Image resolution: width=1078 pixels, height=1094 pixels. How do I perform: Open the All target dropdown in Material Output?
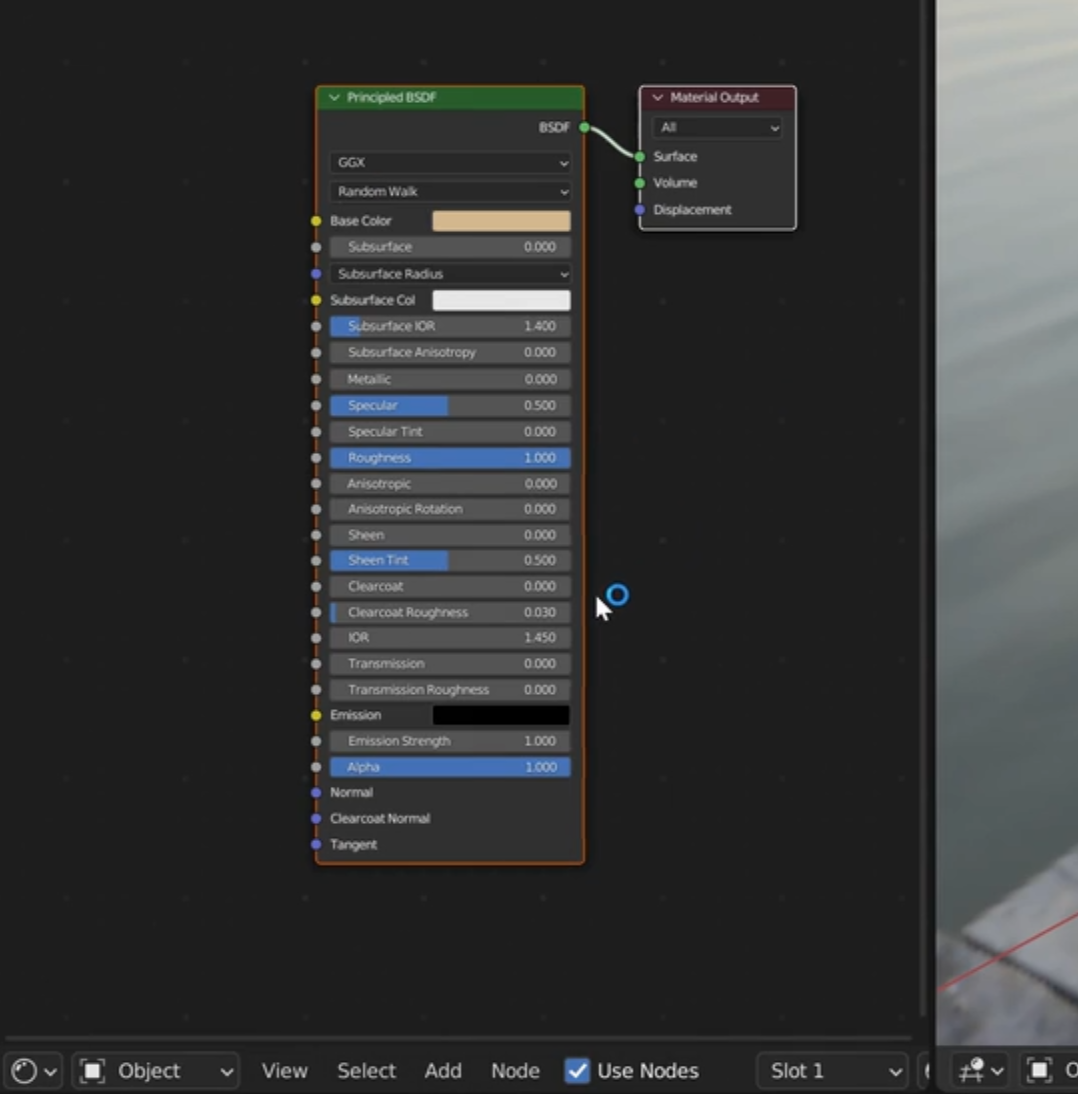pyautogui.click(x=717, y=128)
